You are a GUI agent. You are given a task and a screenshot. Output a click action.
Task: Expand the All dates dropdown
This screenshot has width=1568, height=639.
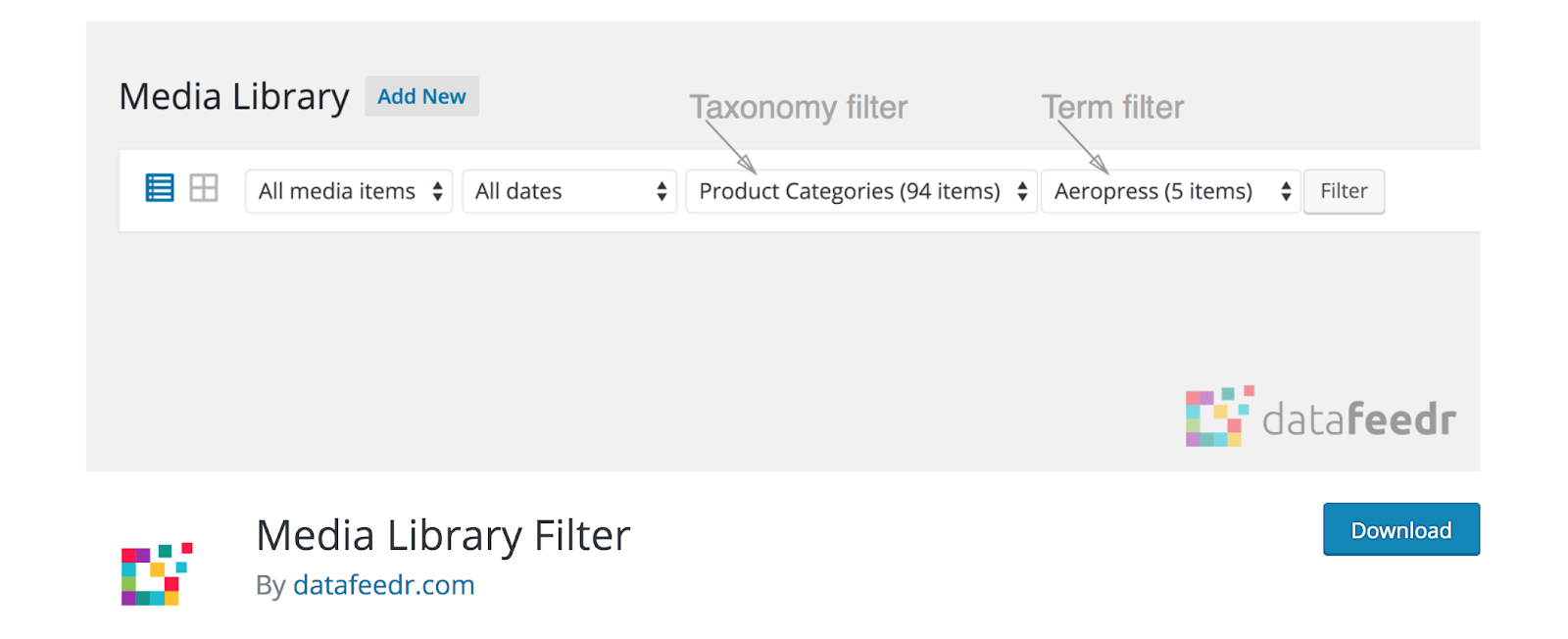[x=569, y=191]
